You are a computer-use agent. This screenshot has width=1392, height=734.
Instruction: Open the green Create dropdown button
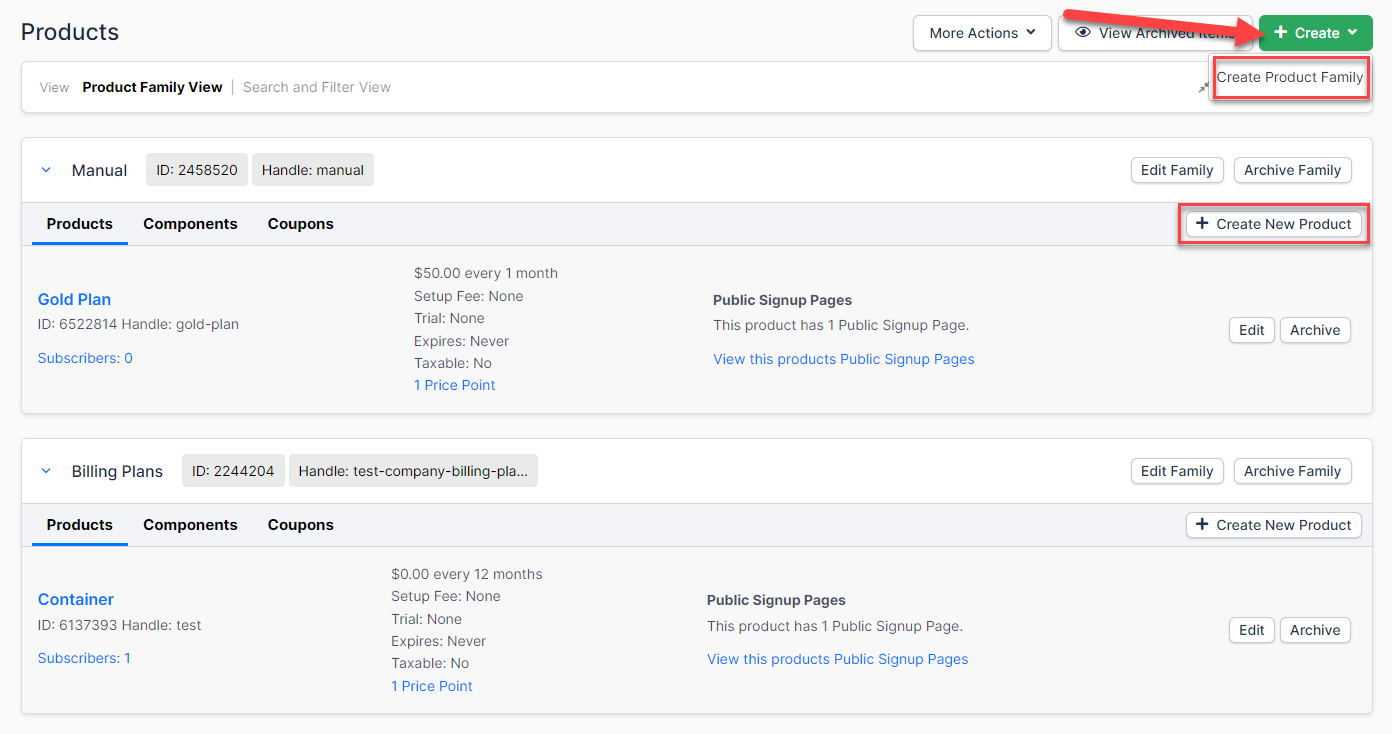(1315, 33)
